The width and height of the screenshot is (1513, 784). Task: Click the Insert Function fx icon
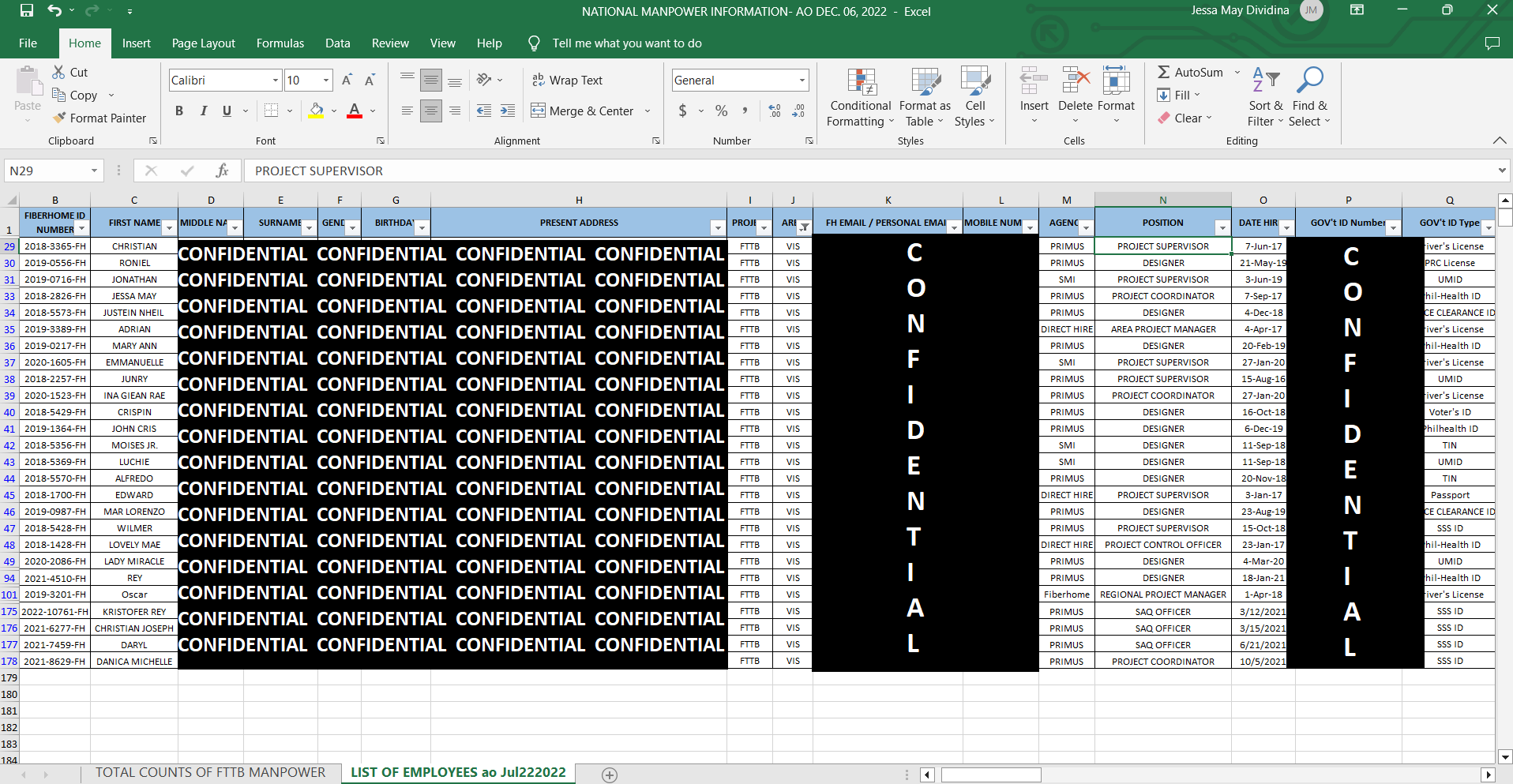(222, 171)
